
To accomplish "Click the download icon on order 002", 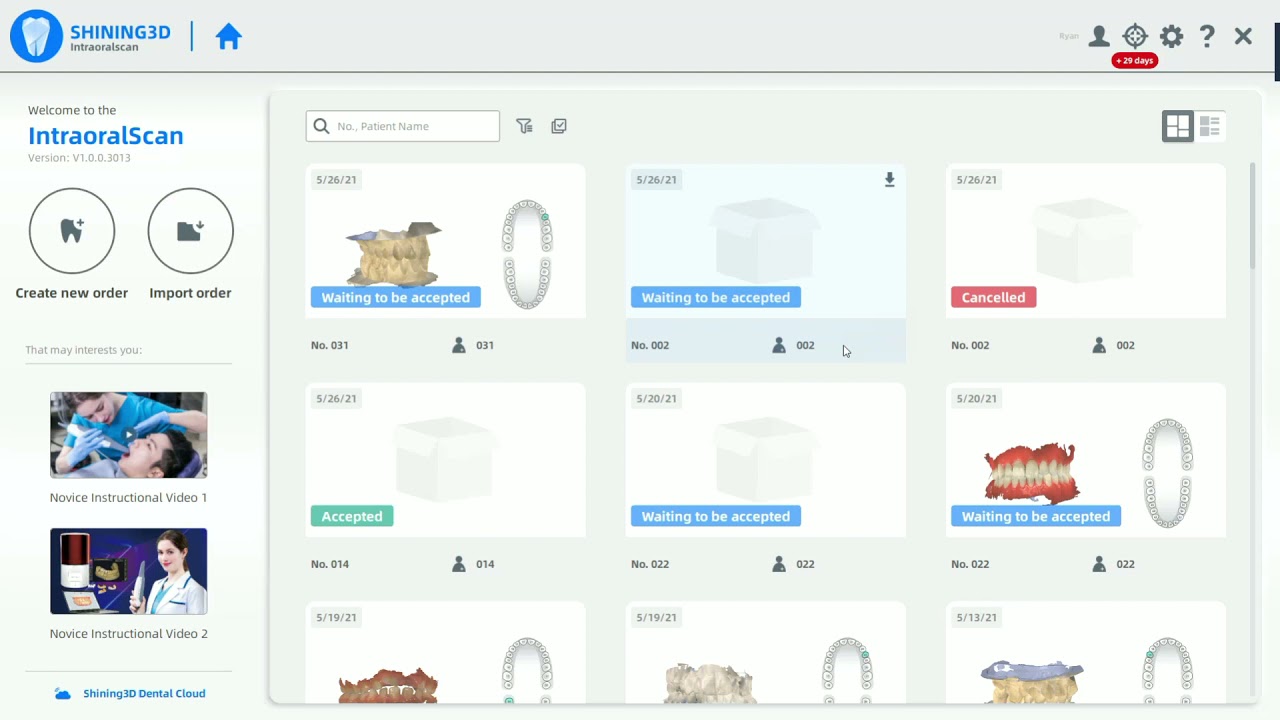I will [x=889, y=180].
